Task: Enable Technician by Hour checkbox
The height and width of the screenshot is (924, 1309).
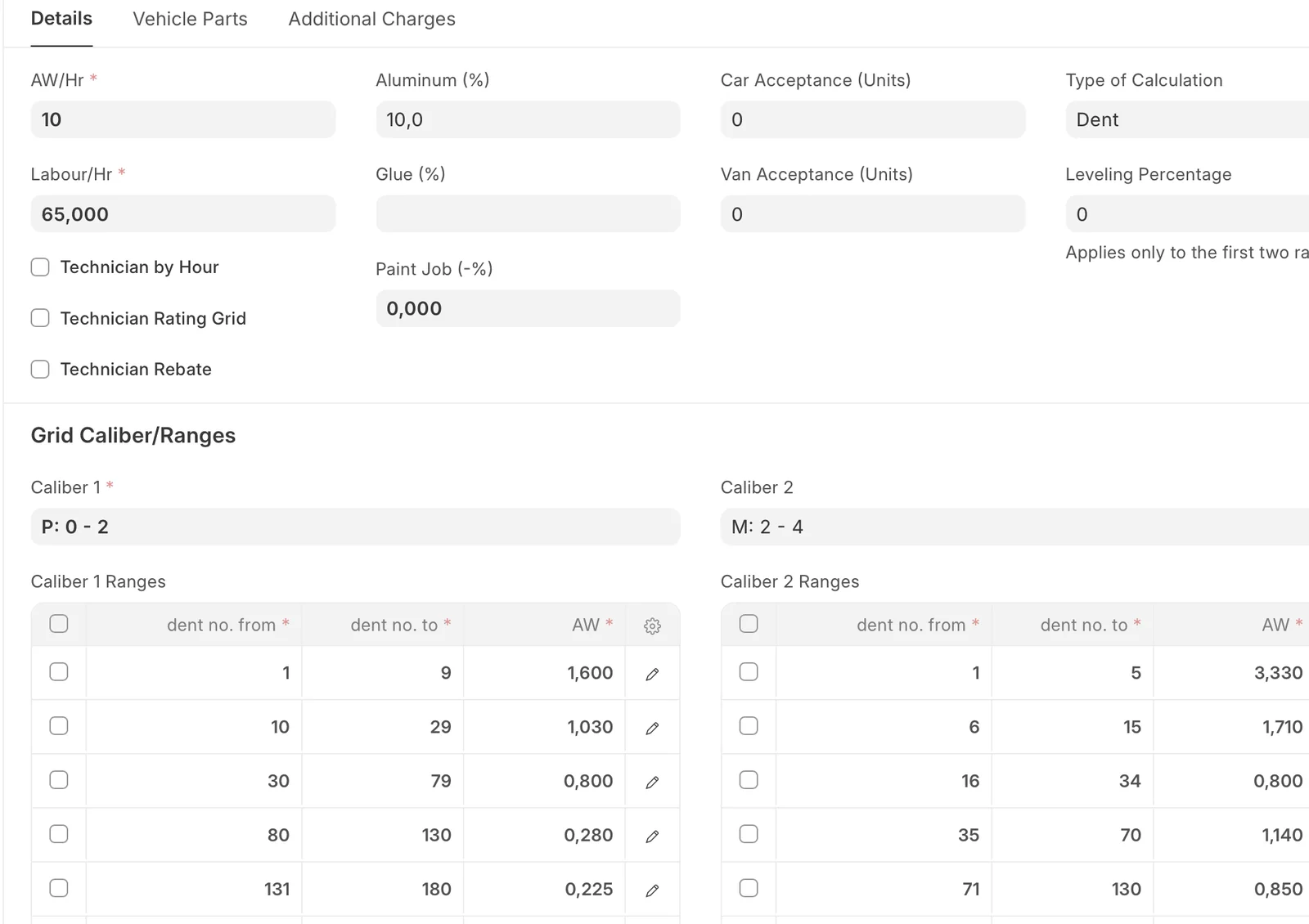Action: point(40,267)
